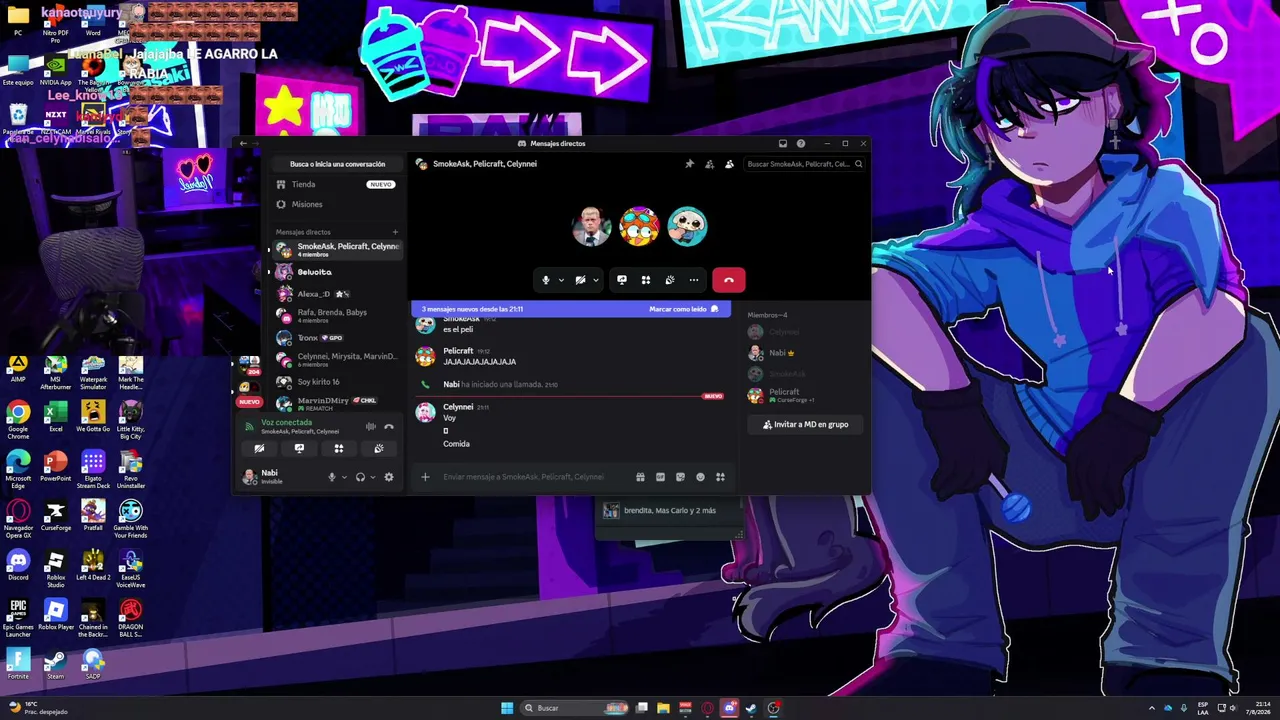Open apps launcher in message bar
This screenshot has height=720, width=1280.
[x=720, y=477]
